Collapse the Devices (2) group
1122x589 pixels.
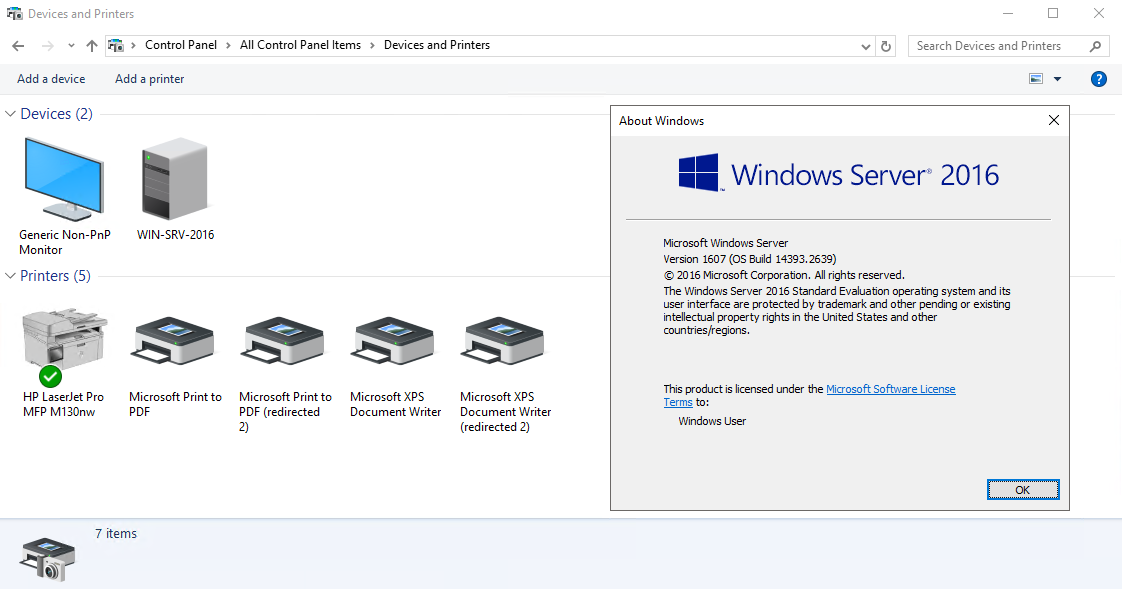click(x=11, y=114)
